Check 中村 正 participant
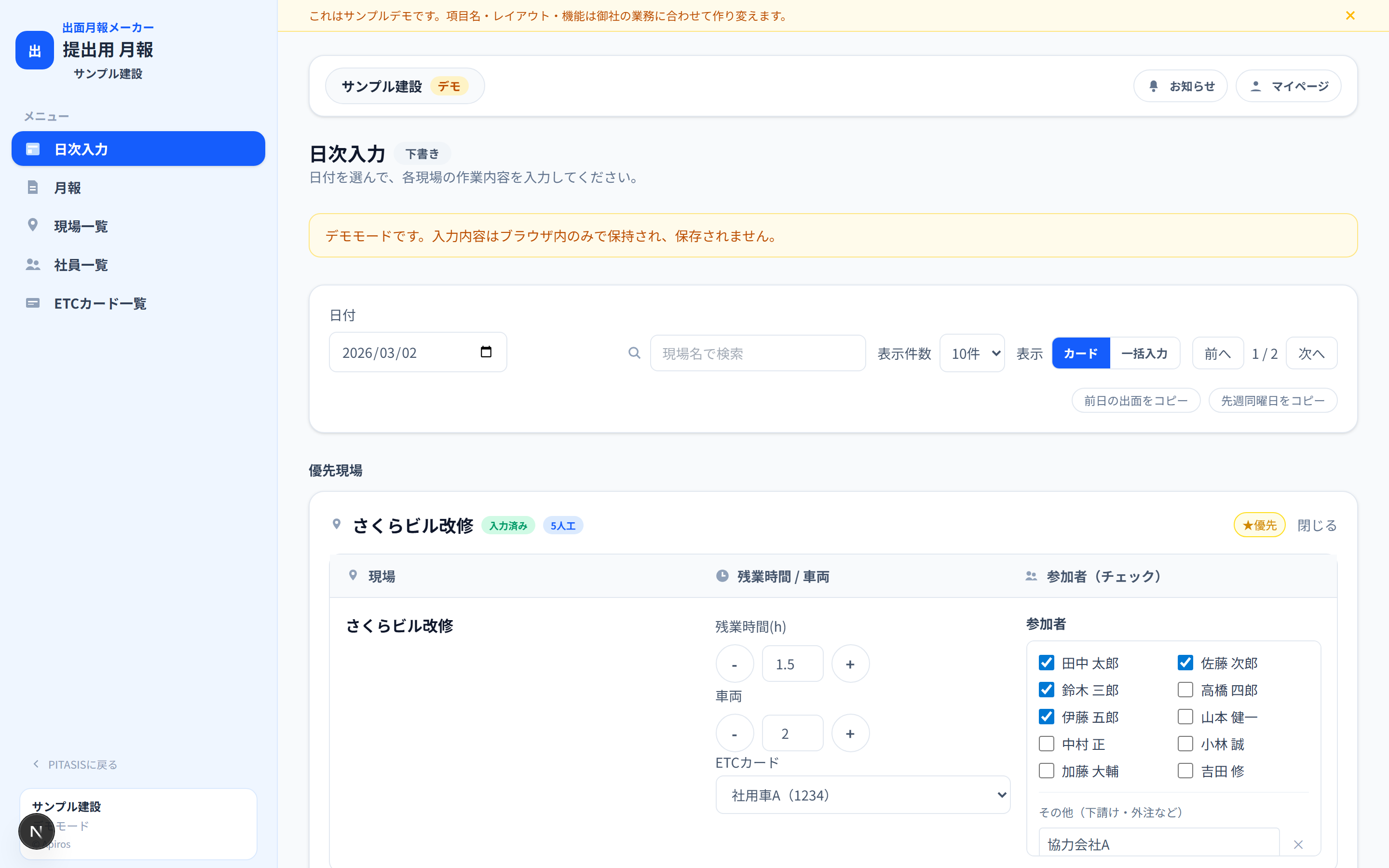 (x=1047, y=744)
